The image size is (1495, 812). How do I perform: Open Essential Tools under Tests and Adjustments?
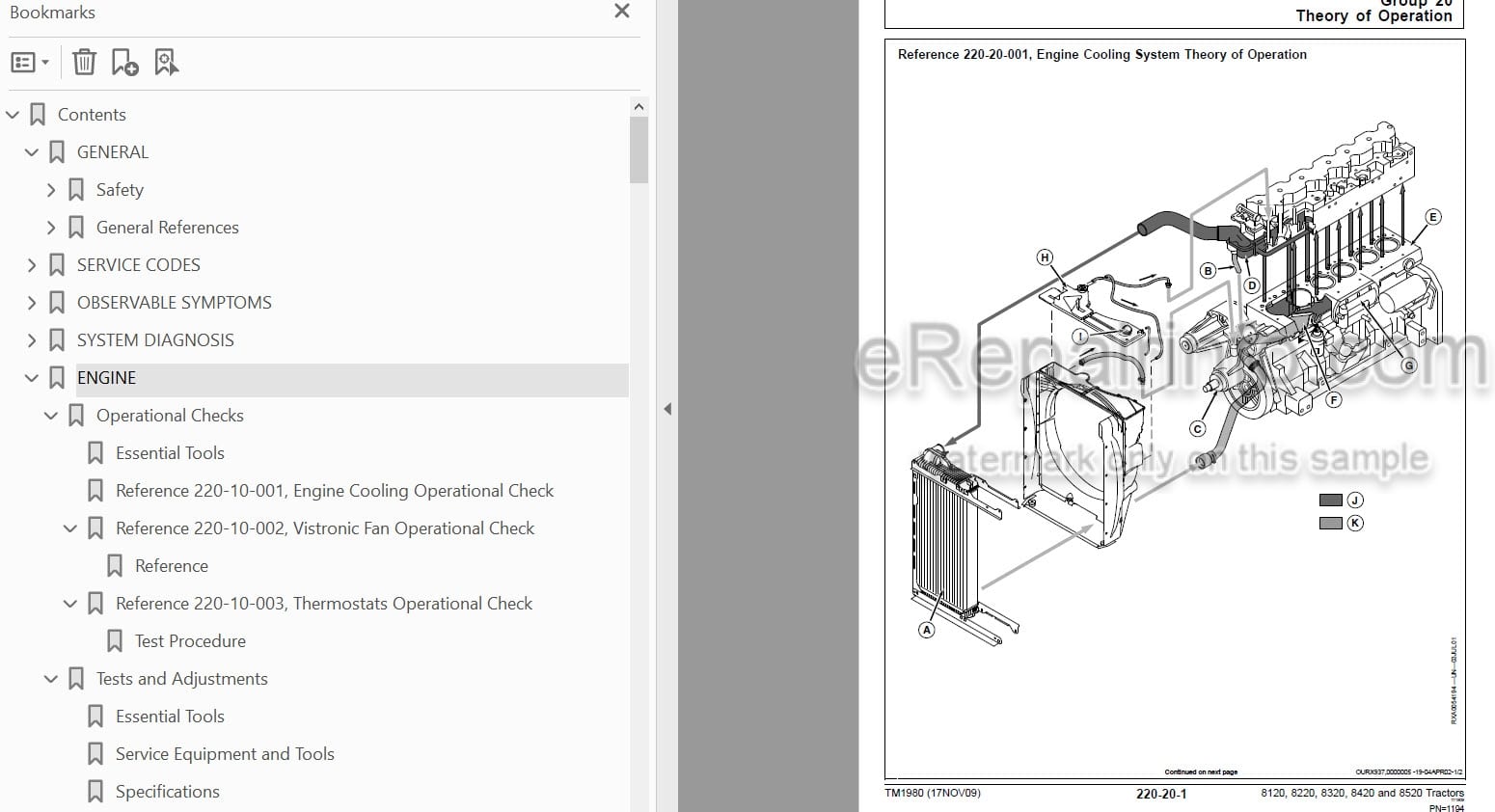click(170, 717)
